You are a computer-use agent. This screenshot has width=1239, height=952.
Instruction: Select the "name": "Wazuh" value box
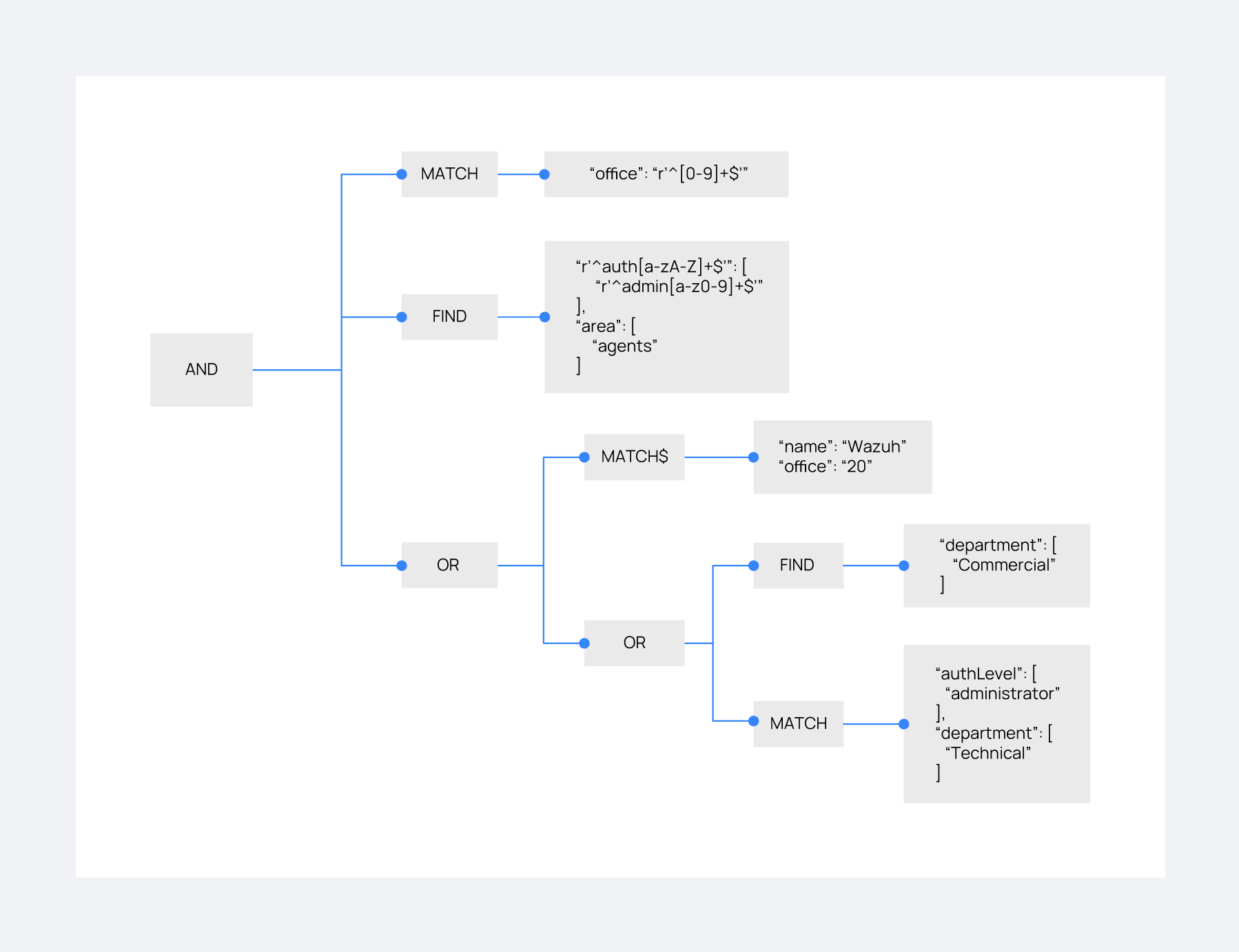click(x=842, y=457)
